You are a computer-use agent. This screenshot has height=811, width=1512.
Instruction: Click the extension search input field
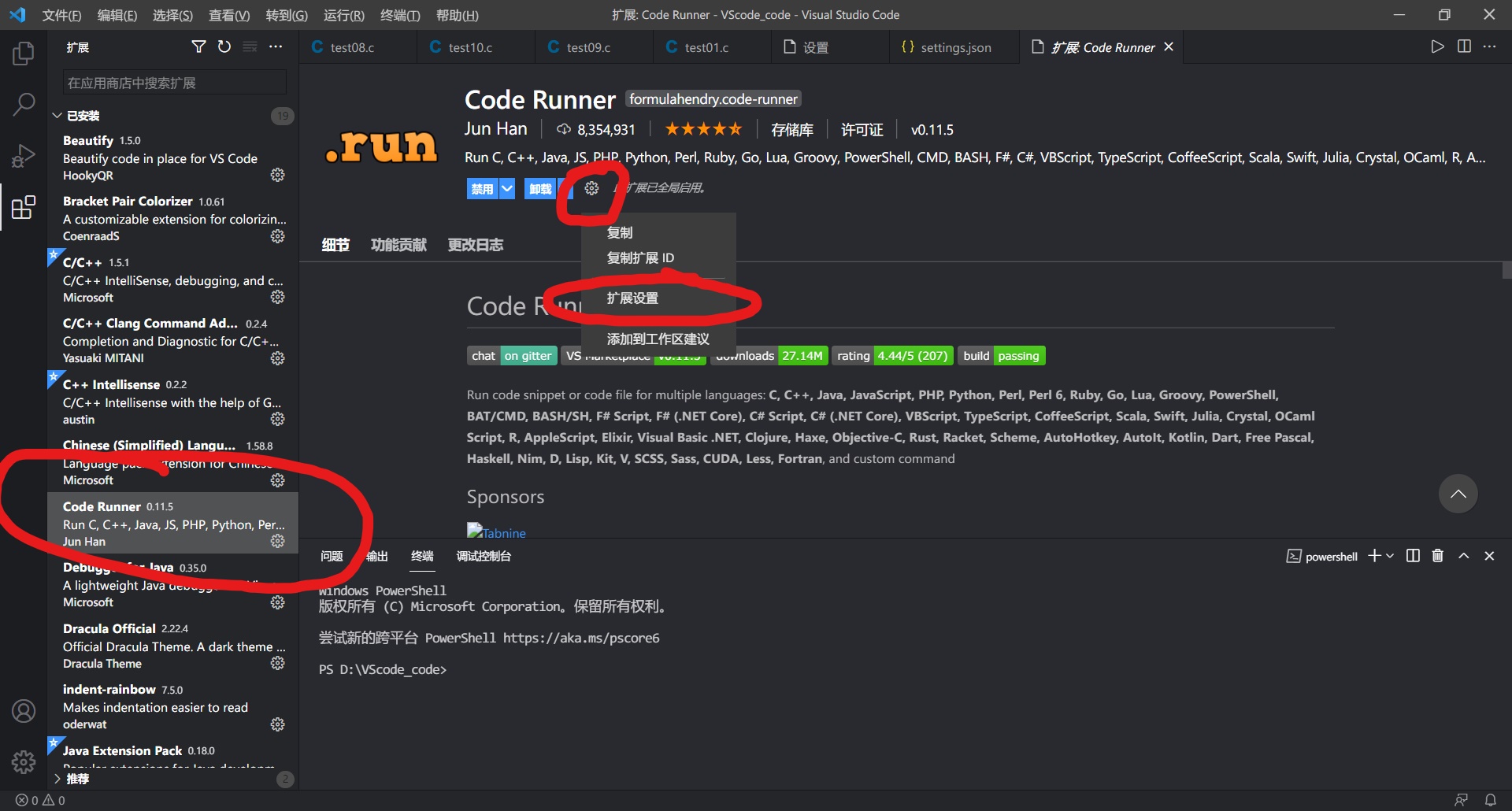[175, 83]
